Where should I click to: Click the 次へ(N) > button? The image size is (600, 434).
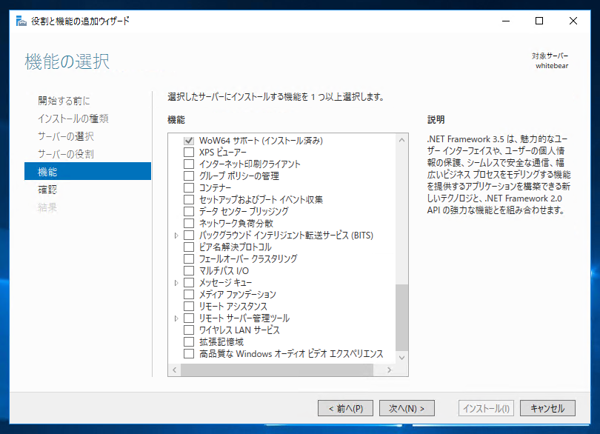407,408
